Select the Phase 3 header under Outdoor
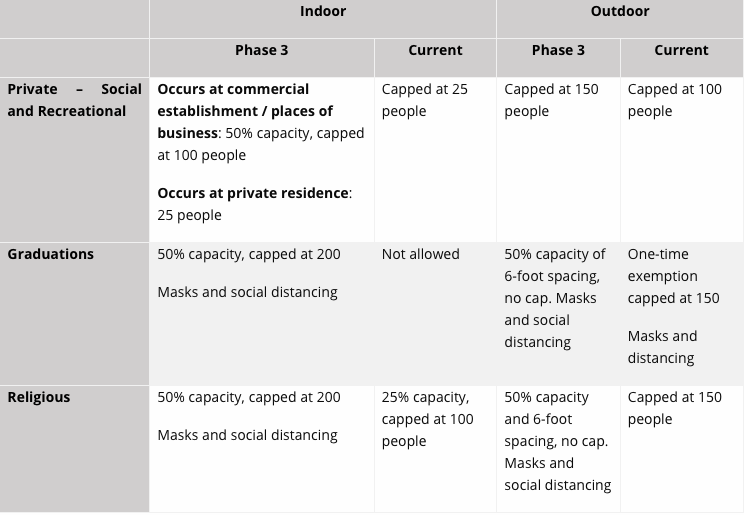The width and height of the screenshot is (744, 515). coord(558,50)
